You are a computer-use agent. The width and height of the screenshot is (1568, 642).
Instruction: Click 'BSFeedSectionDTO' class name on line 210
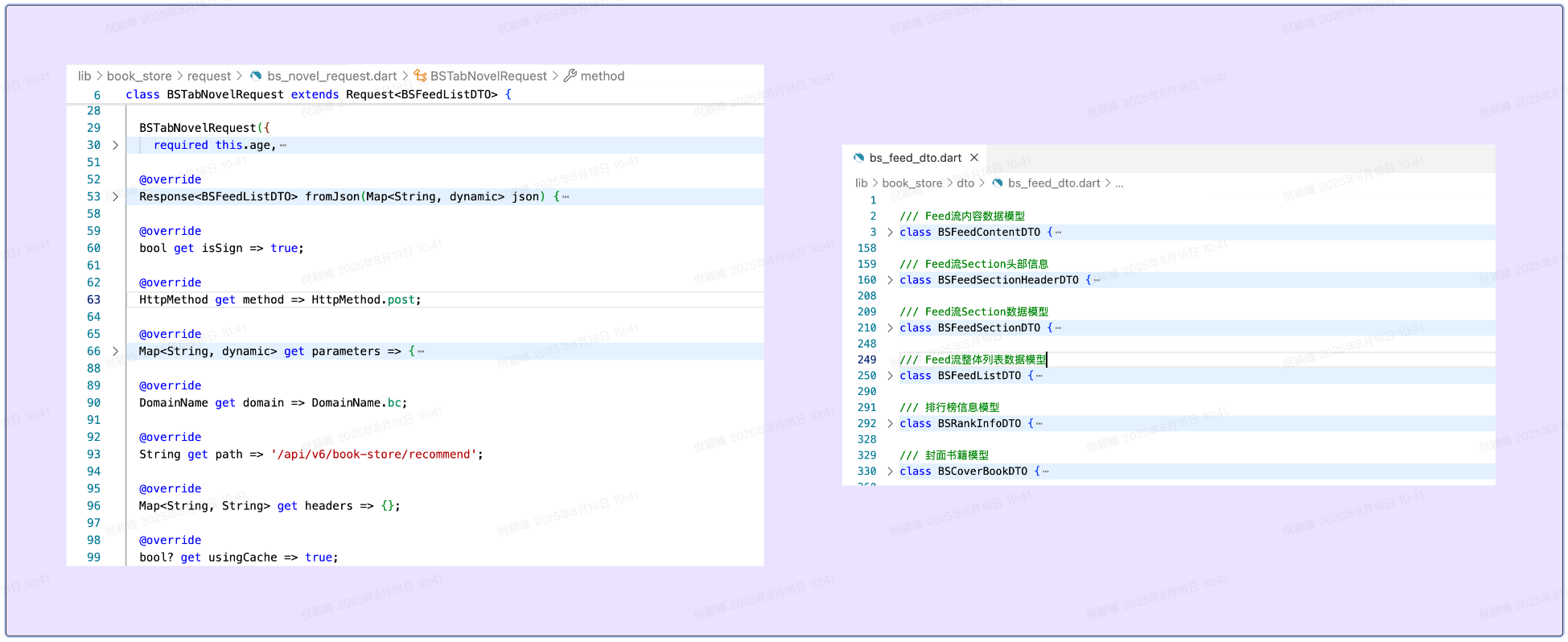click(989, 328)
